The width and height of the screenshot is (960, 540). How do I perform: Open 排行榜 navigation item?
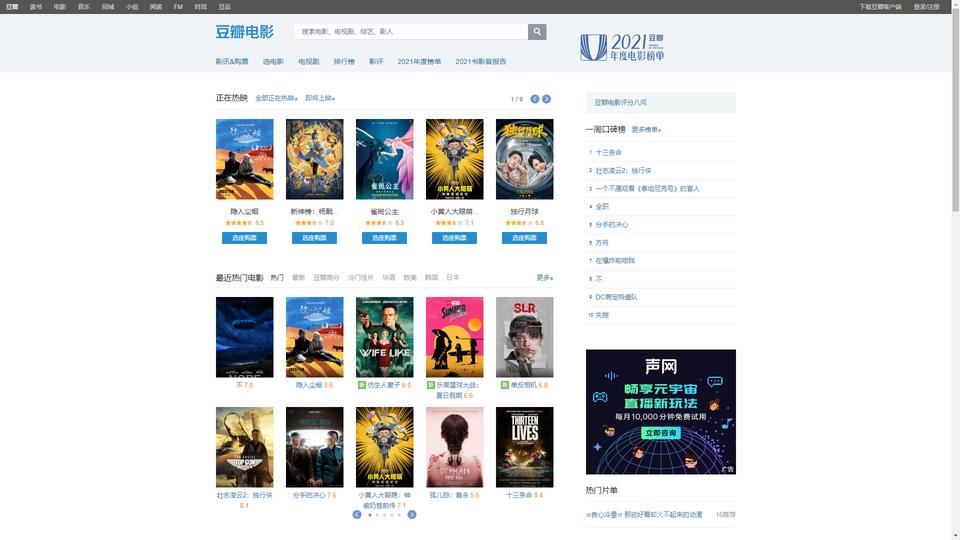(344, 62)
